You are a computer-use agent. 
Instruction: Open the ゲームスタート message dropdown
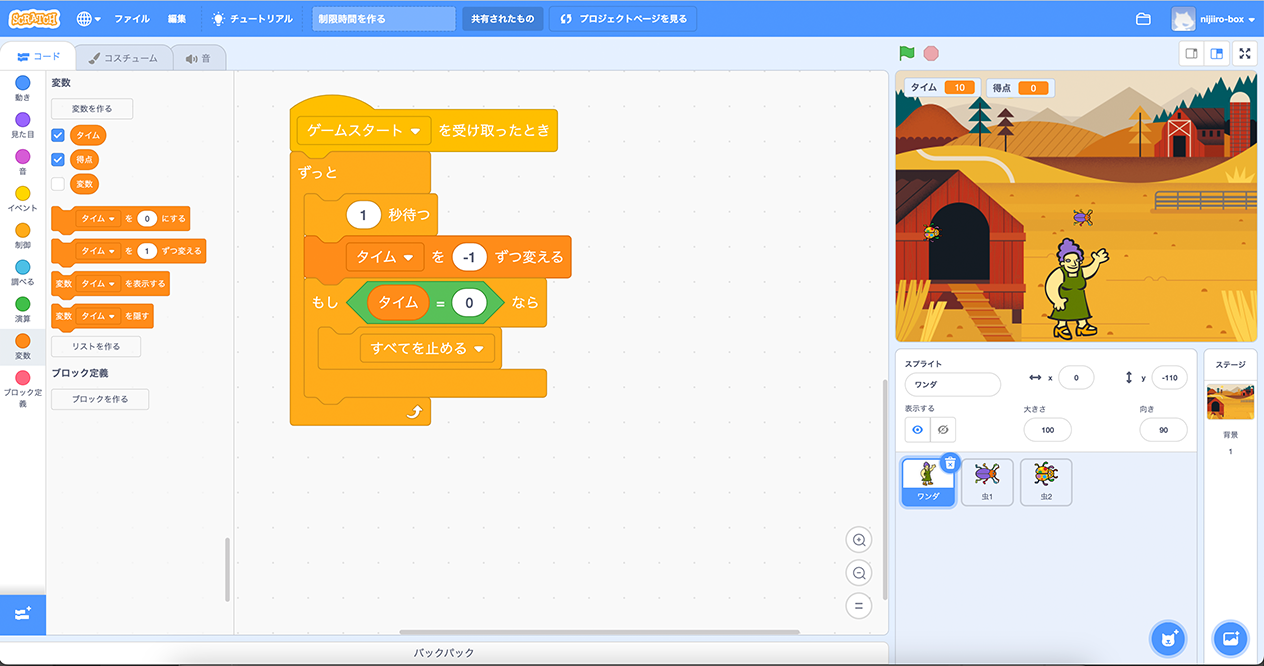[x=415, y=131]
